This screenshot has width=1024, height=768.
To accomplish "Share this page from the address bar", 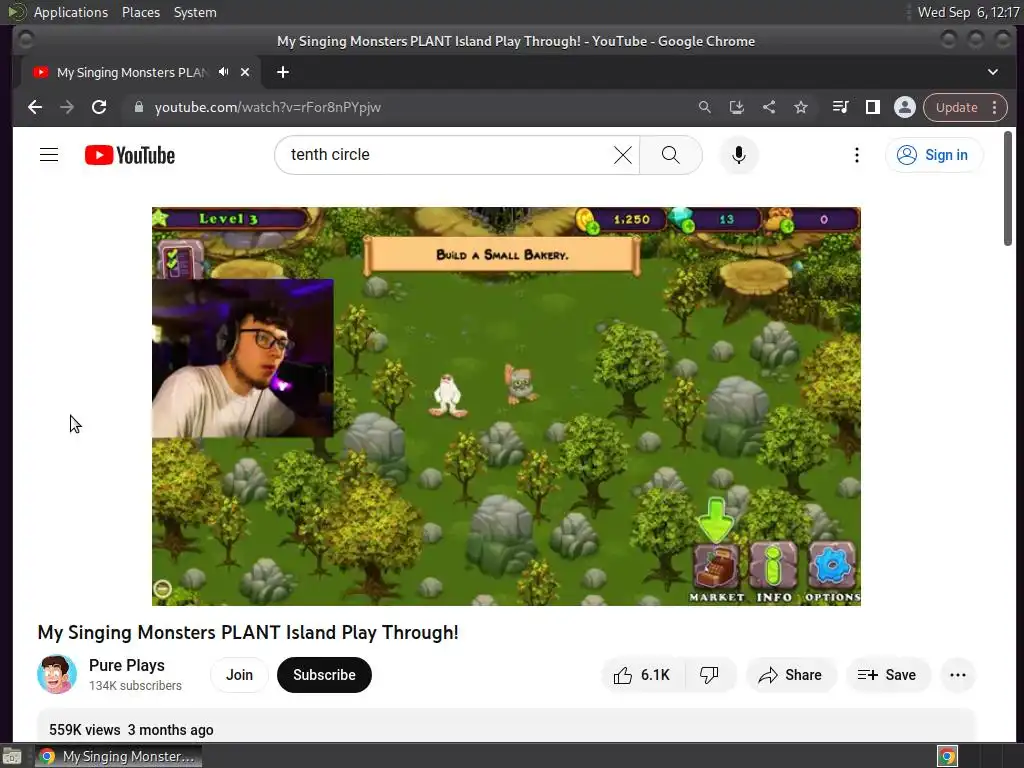I will coord(769,107).
